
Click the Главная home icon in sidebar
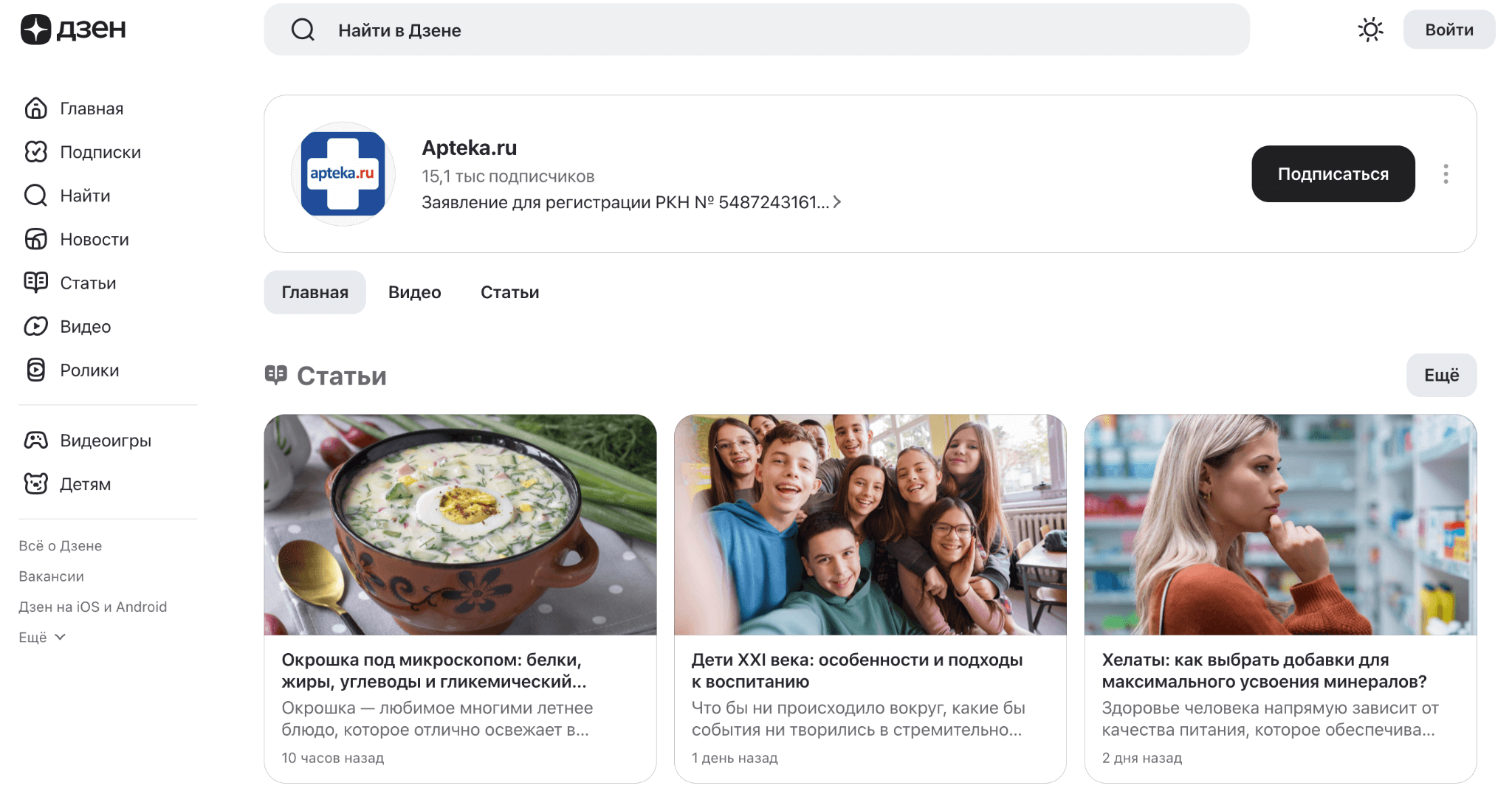click(x=35, y=108)
